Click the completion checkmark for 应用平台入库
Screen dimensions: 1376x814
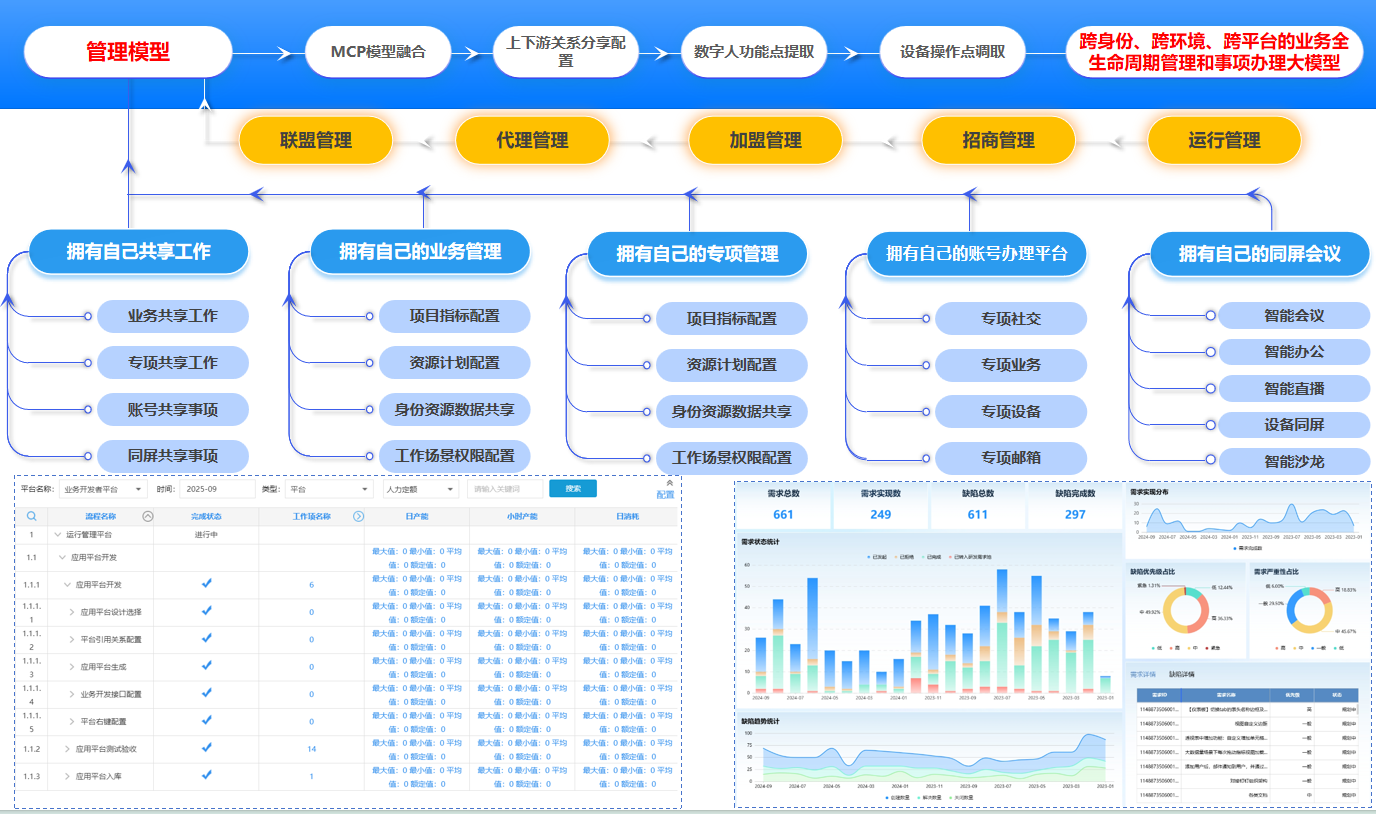pyautogui.click(x=207, y=775)
